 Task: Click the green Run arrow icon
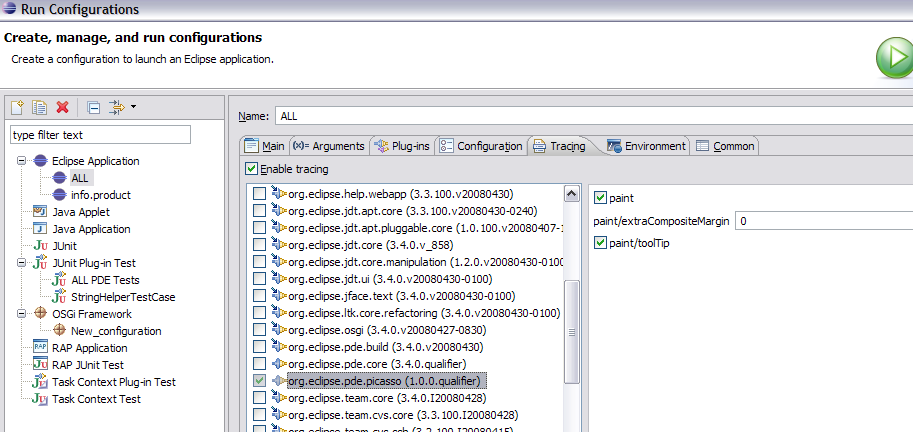point(896,58)
